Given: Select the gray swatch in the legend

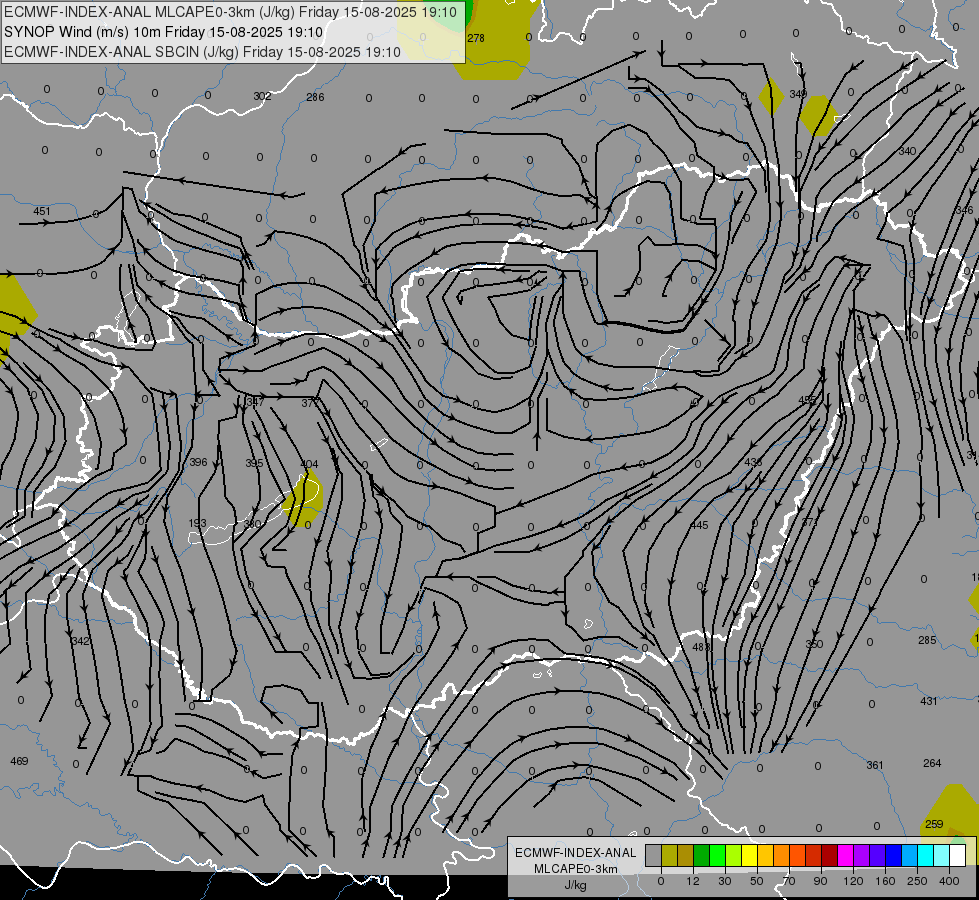Looking at the screenshot, I should point(654,855).
